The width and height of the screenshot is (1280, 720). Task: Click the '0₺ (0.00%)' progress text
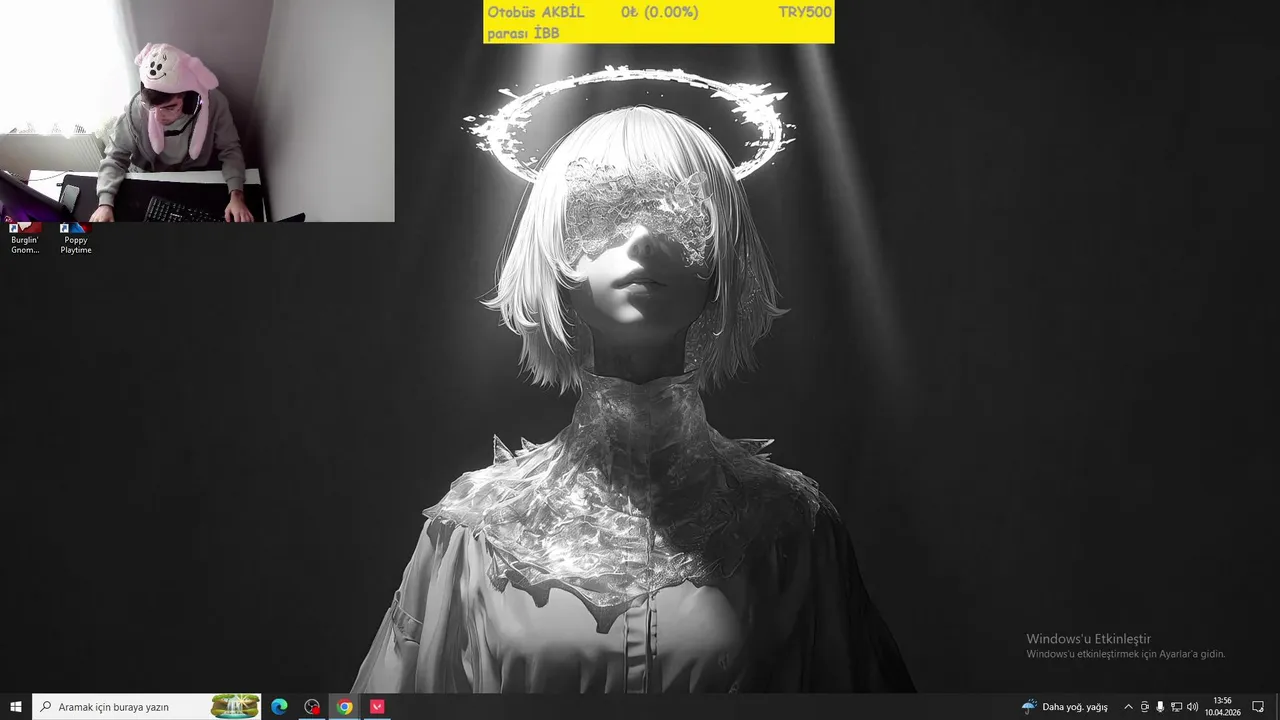[659, 12]
